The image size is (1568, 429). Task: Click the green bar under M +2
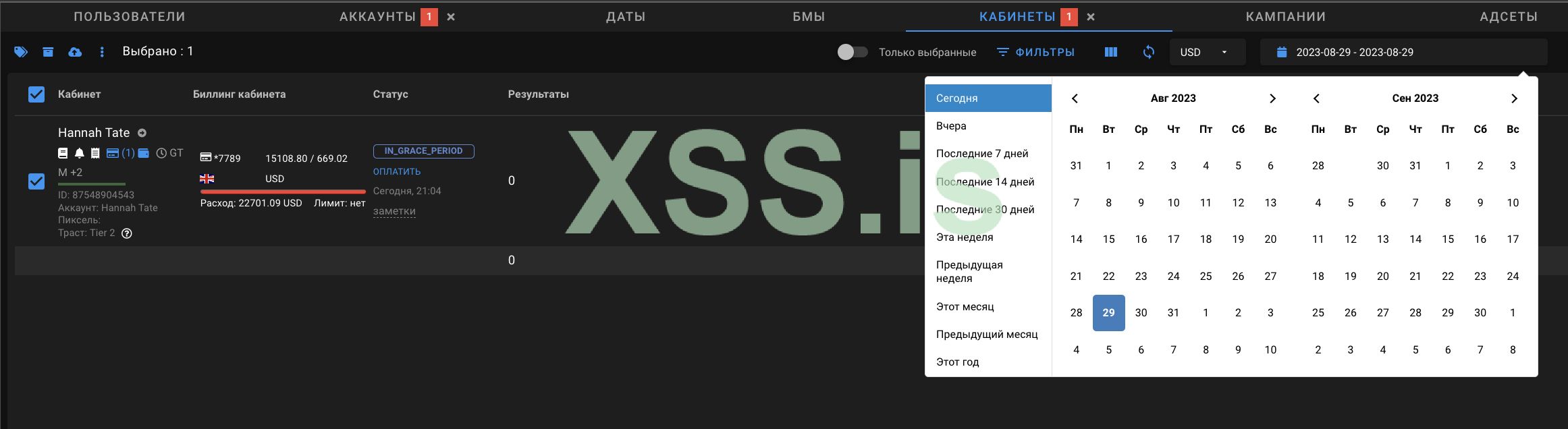click(92, 183)
